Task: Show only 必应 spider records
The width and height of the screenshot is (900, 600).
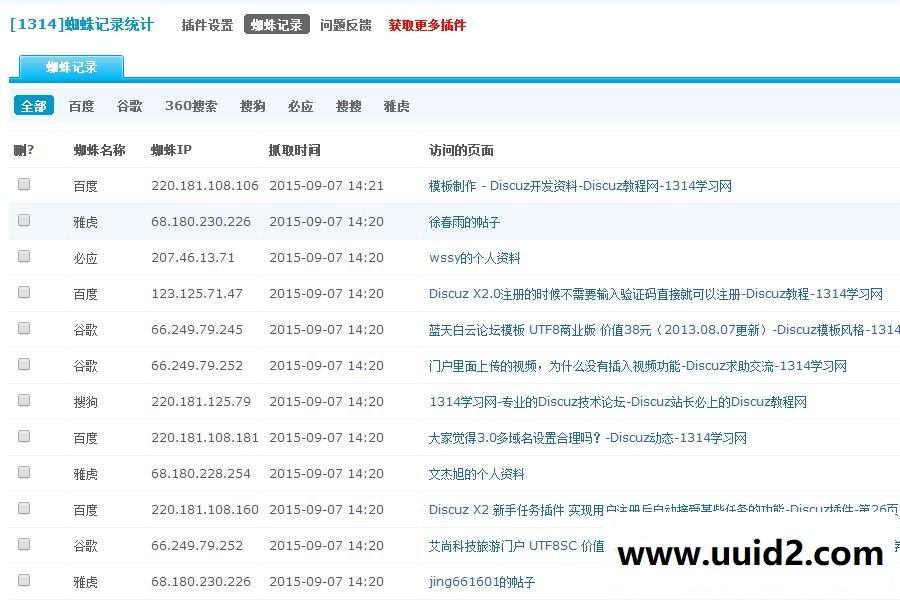Action: tap(300, 105)
